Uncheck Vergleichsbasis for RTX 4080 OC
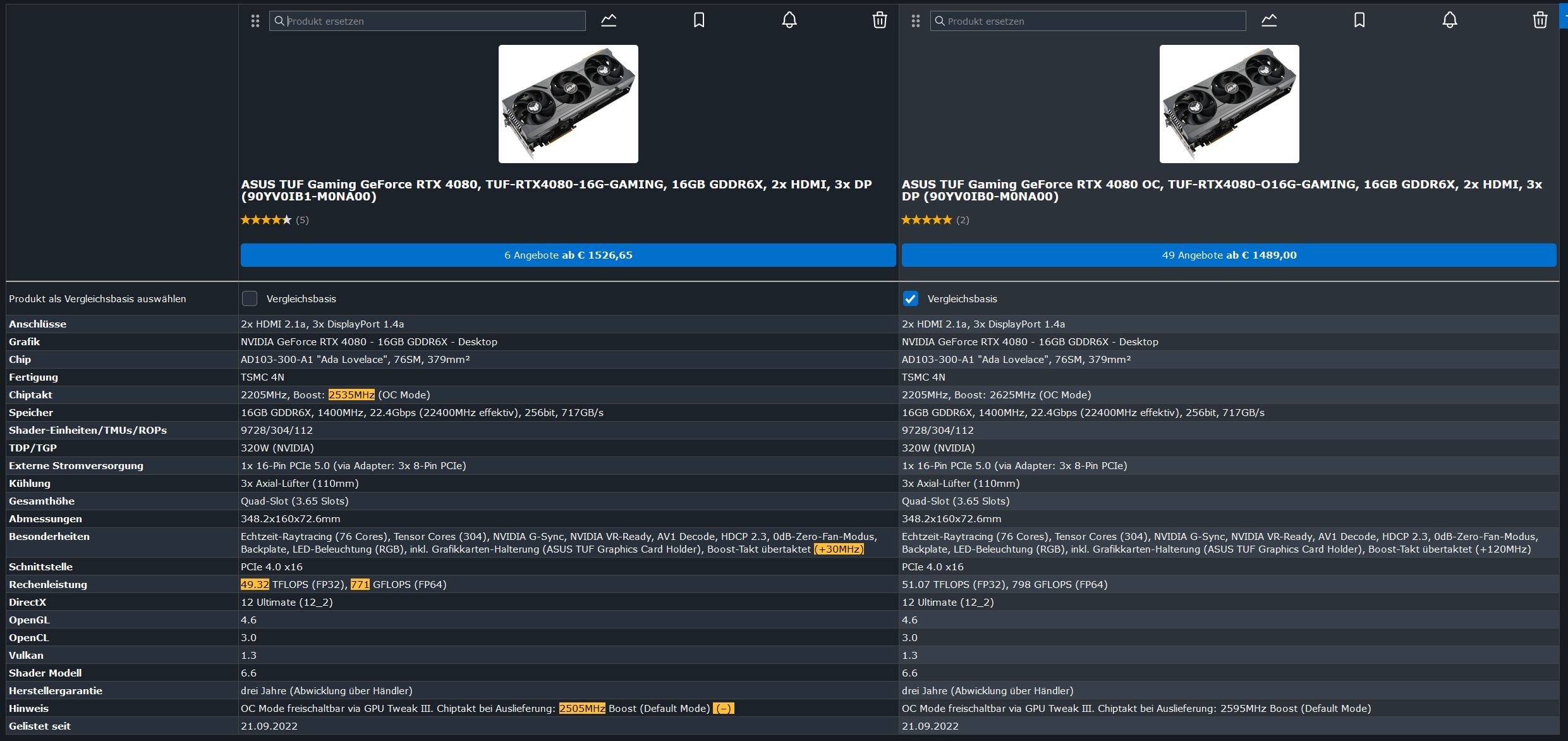Viewport: 1568px width, 741px height. coord(910,298)
